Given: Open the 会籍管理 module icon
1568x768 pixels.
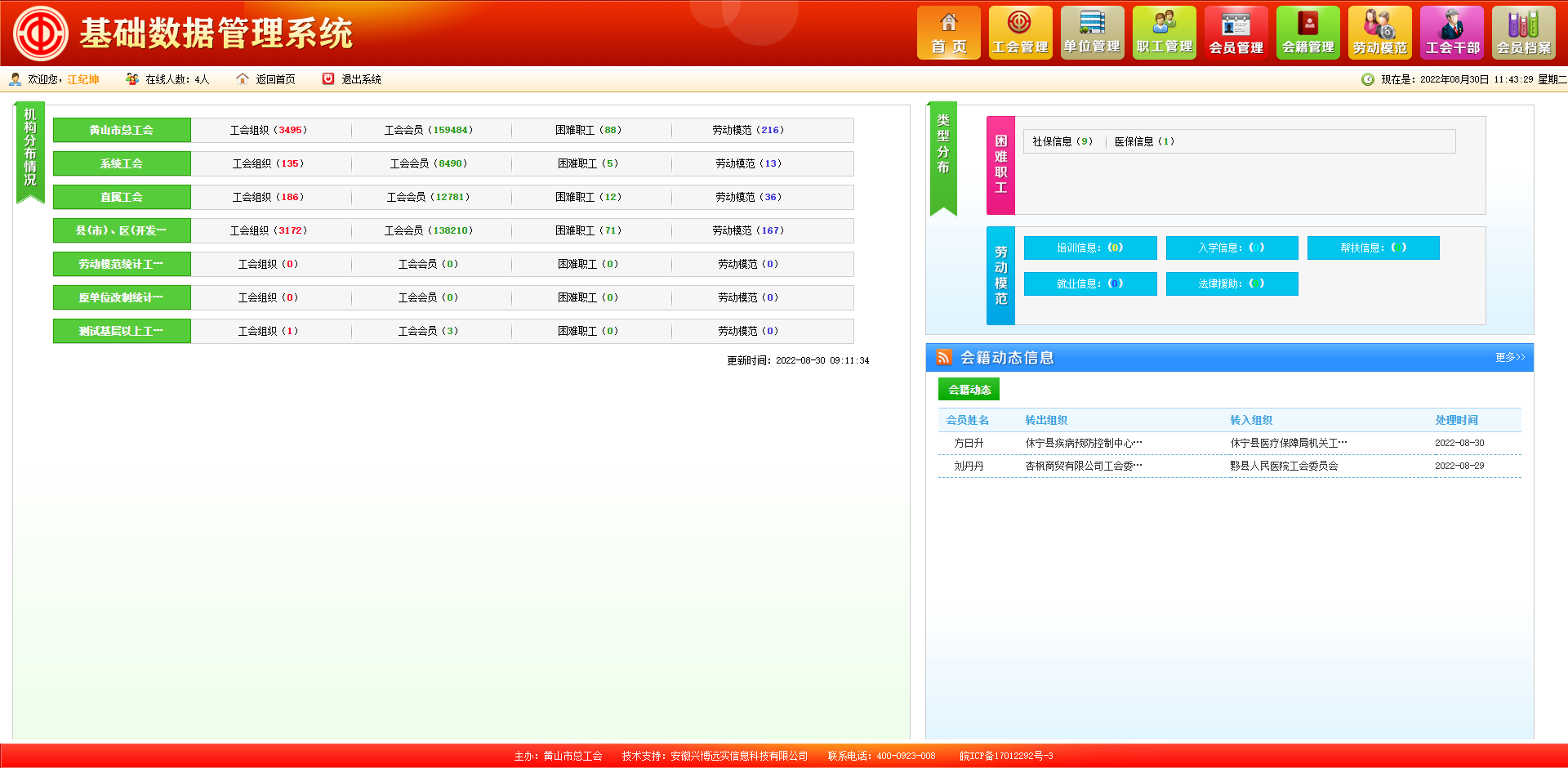Looking at the screenshot, I should point(1307,33).
